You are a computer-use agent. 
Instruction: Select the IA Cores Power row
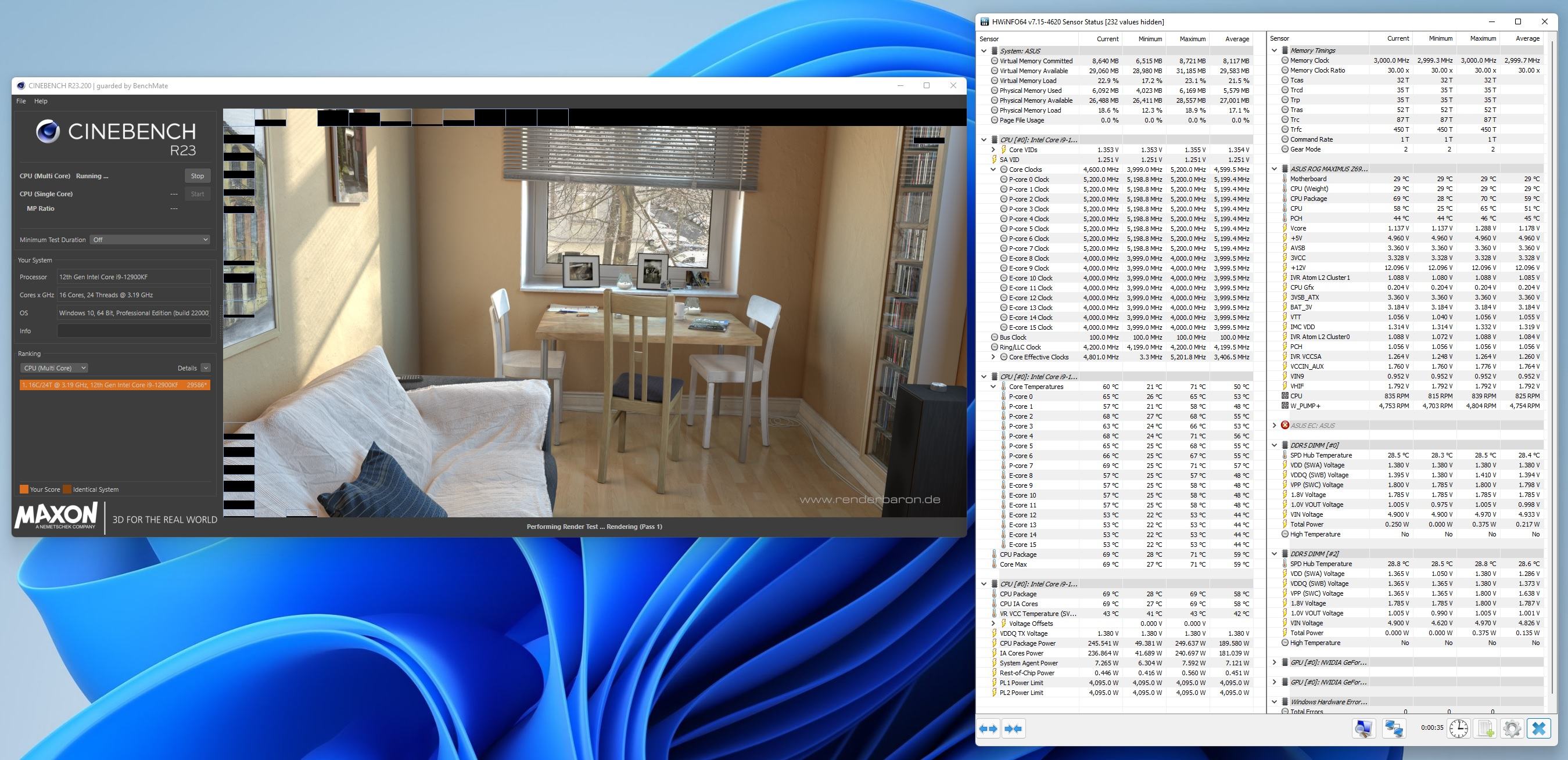coord(1114,653)
